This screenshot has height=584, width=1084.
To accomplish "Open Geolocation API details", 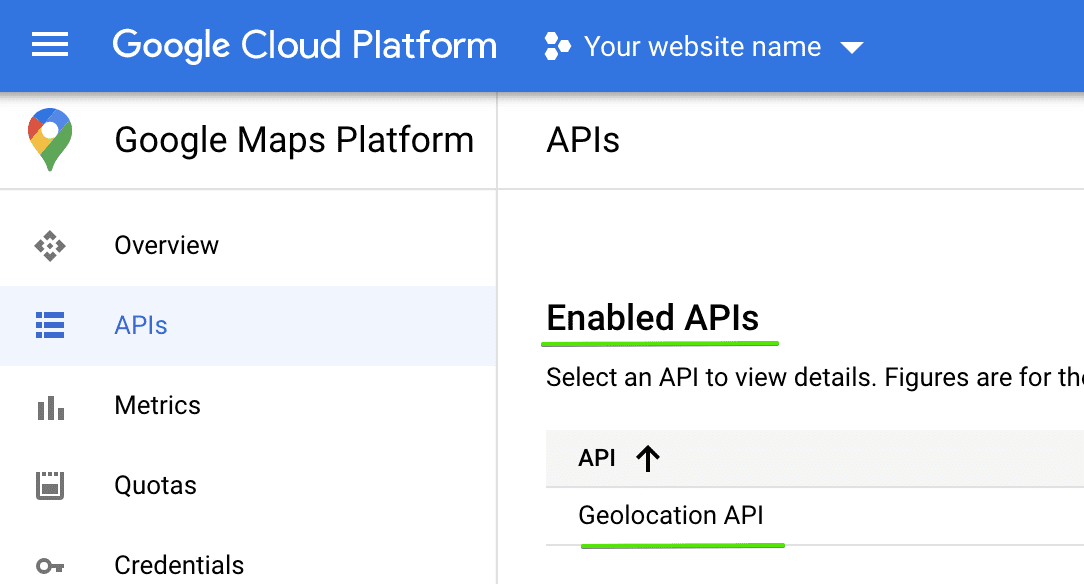I will pos(670,516).
